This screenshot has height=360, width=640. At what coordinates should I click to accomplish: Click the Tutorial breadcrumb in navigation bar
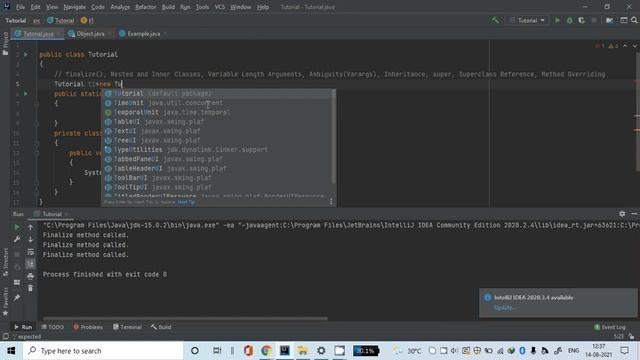click(x=61, y=20)
